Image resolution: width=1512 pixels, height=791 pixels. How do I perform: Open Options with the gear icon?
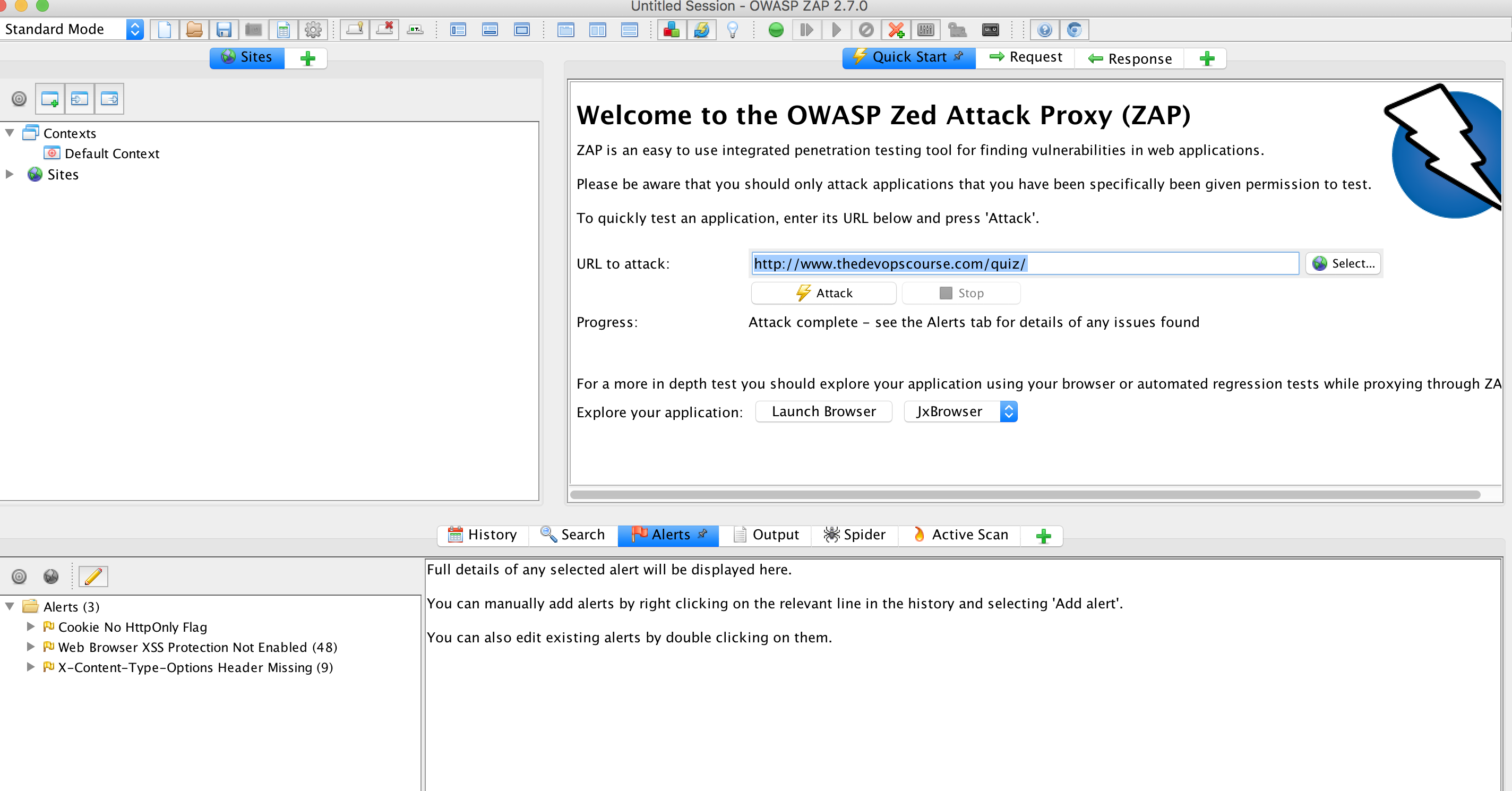[313, 29]
